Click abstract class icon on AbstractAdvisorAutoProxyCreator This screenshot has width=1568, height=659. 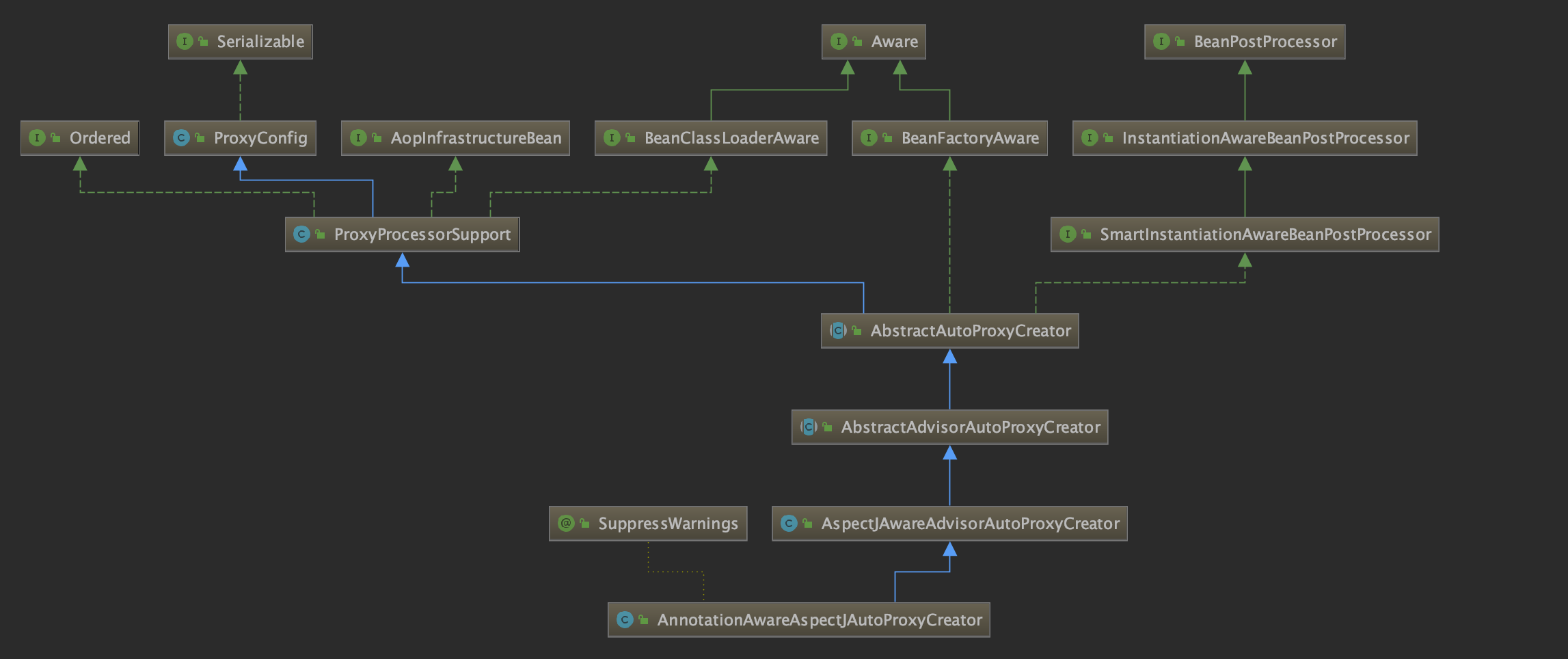coord(809,427)
